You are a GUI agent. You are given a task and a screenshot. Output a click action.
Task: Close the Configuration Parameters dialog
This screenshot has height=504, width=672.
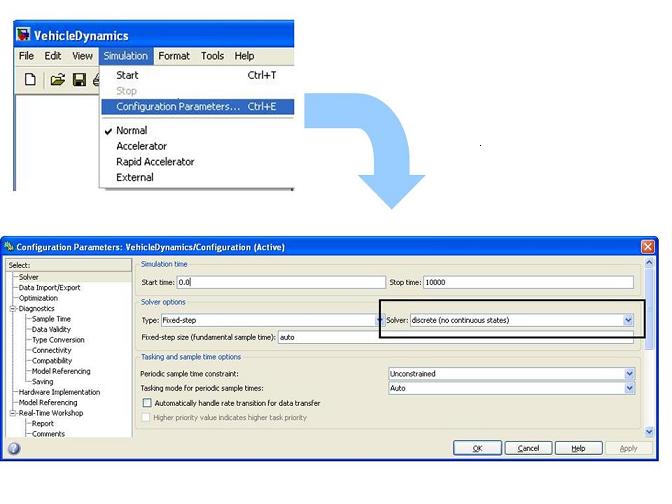point(648,247)
